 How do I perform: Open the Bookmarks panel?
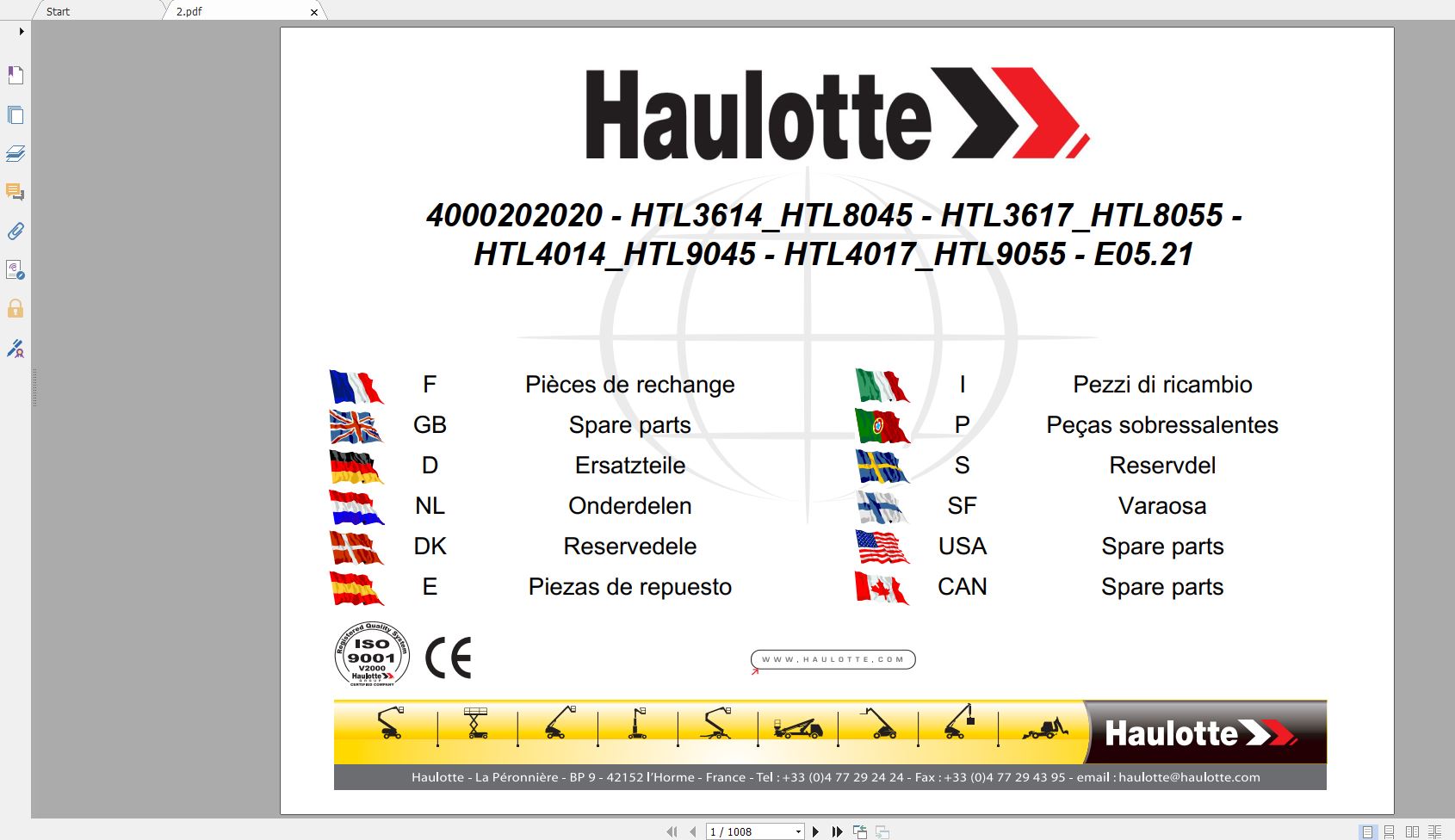(x=15, y=75)
